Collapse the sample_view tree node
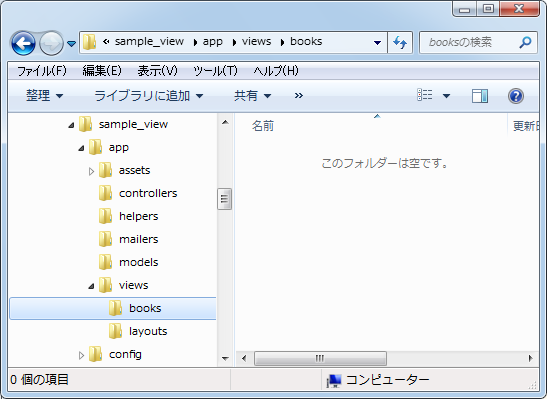 point(71,125)
